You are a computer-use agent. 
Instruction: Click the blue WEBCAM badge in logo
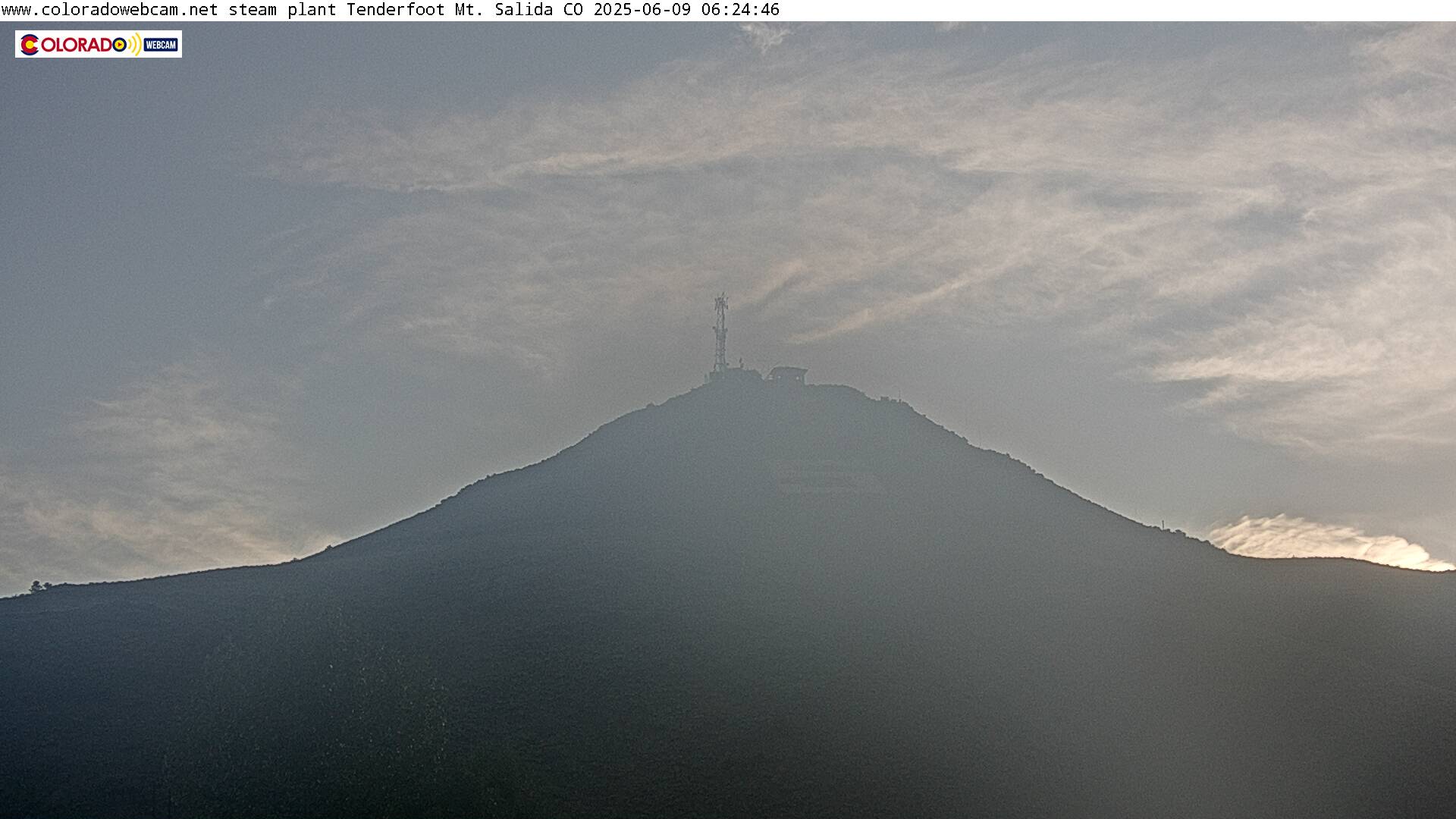pos(161,45)
